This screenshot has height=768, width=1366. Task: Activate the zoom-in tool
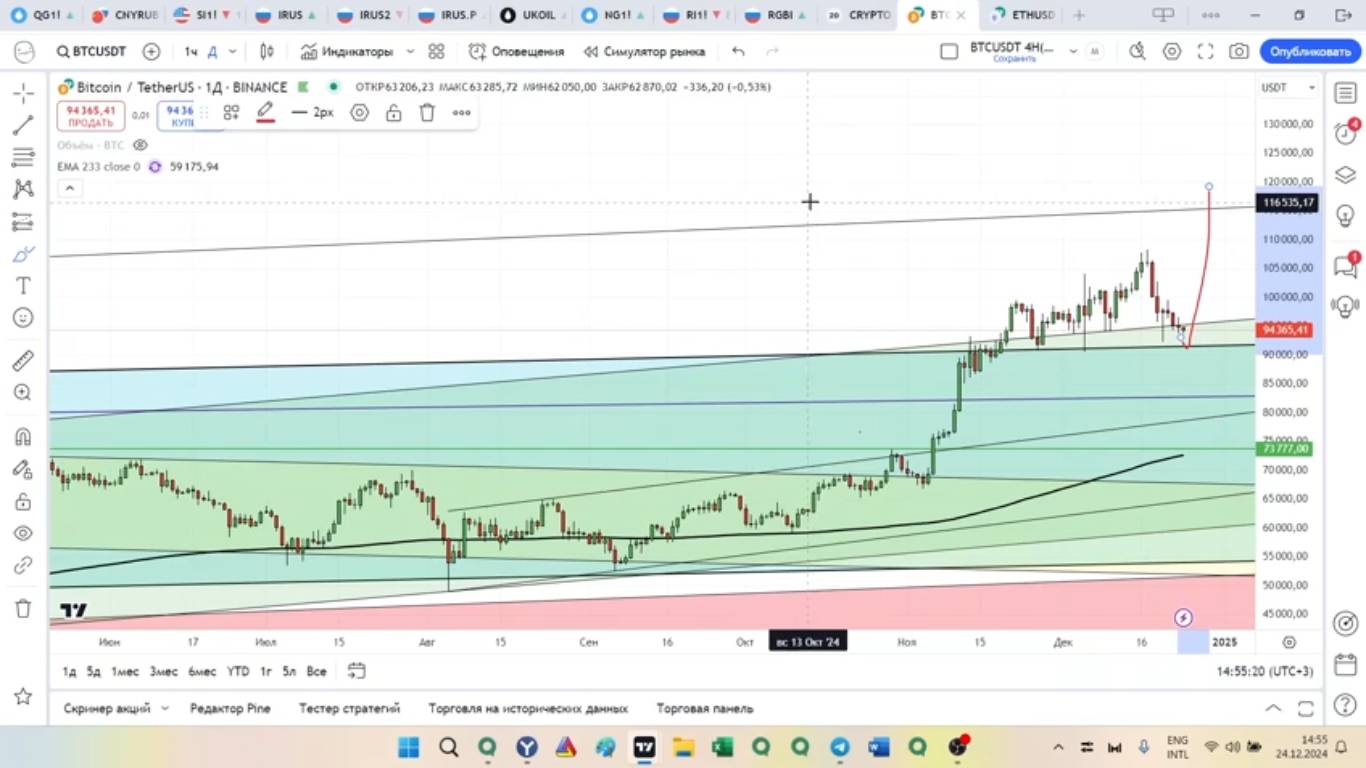[23, 392]
